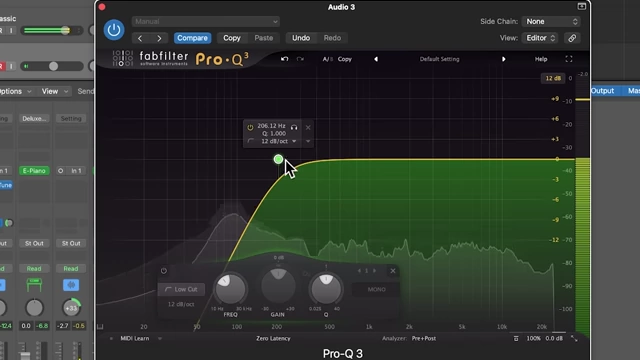Open the Help menu in Pro-Q 3
640x360 pixels.
point(541,59)
